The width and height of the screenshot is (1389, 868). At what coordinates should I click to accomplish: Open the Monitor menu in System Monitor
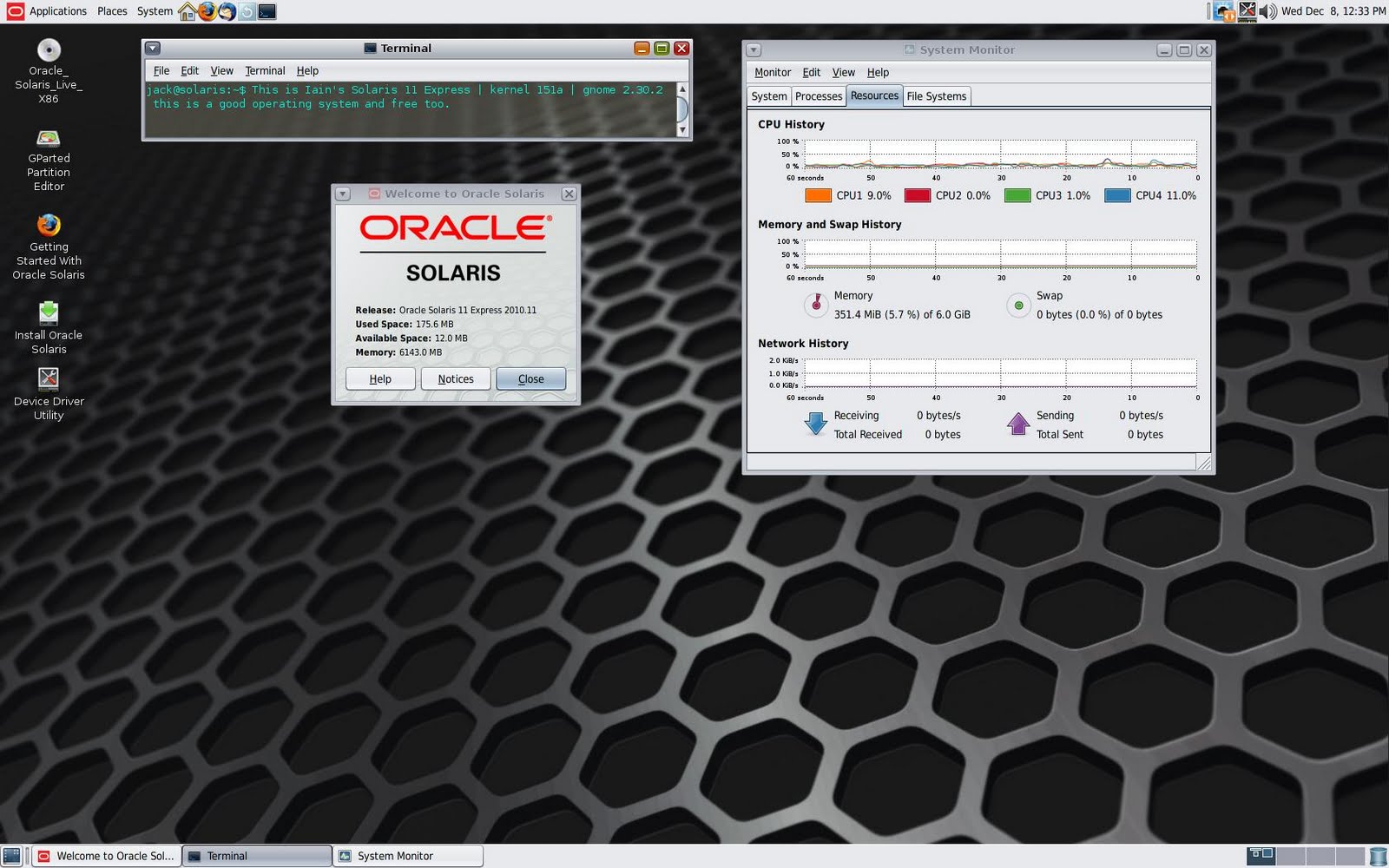(773, 73)
